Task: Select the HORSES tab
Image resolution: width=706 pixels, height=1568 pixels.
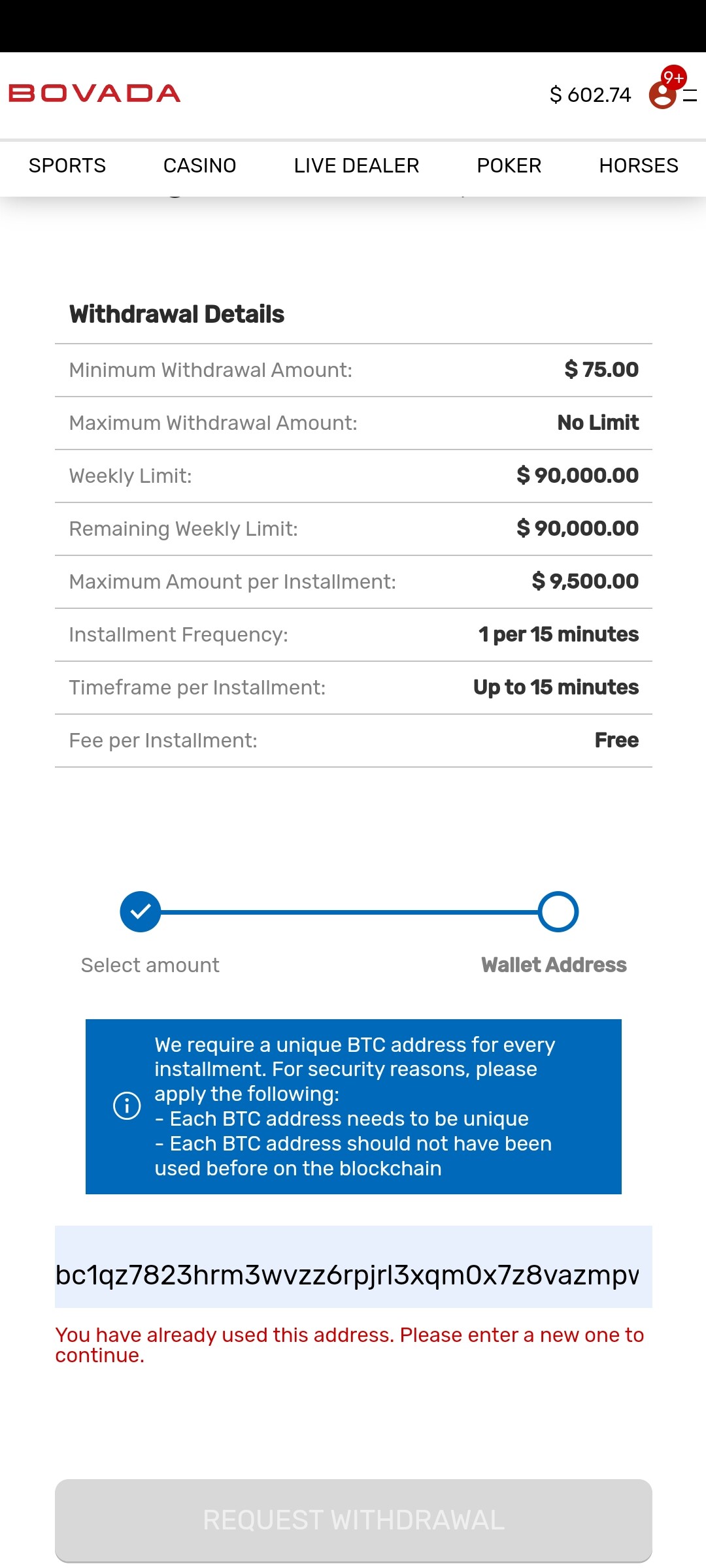Action: pos(639,166)
